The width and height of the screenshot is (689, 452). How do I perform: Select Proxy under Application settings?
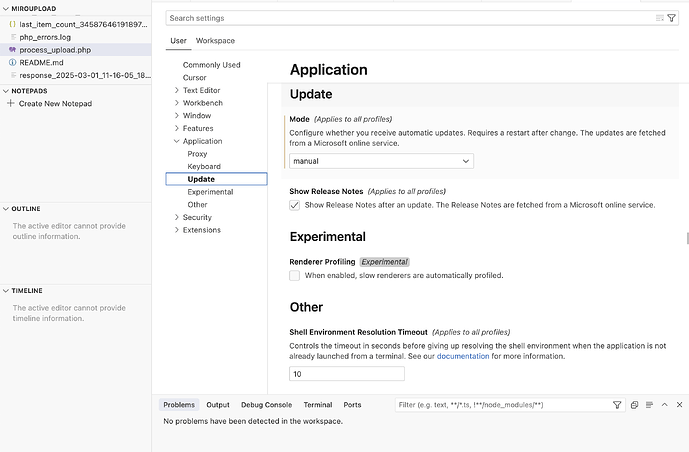(197, 154)
